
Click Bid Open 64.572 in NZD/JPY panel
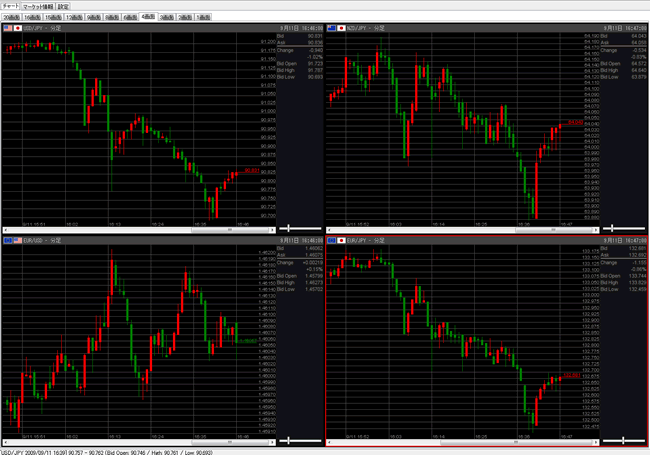pos(639,63)
